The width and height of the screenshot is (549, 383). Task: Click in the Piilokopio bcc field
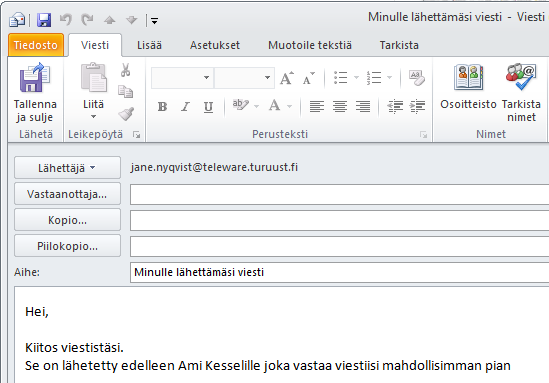click(x=339, y=247)
